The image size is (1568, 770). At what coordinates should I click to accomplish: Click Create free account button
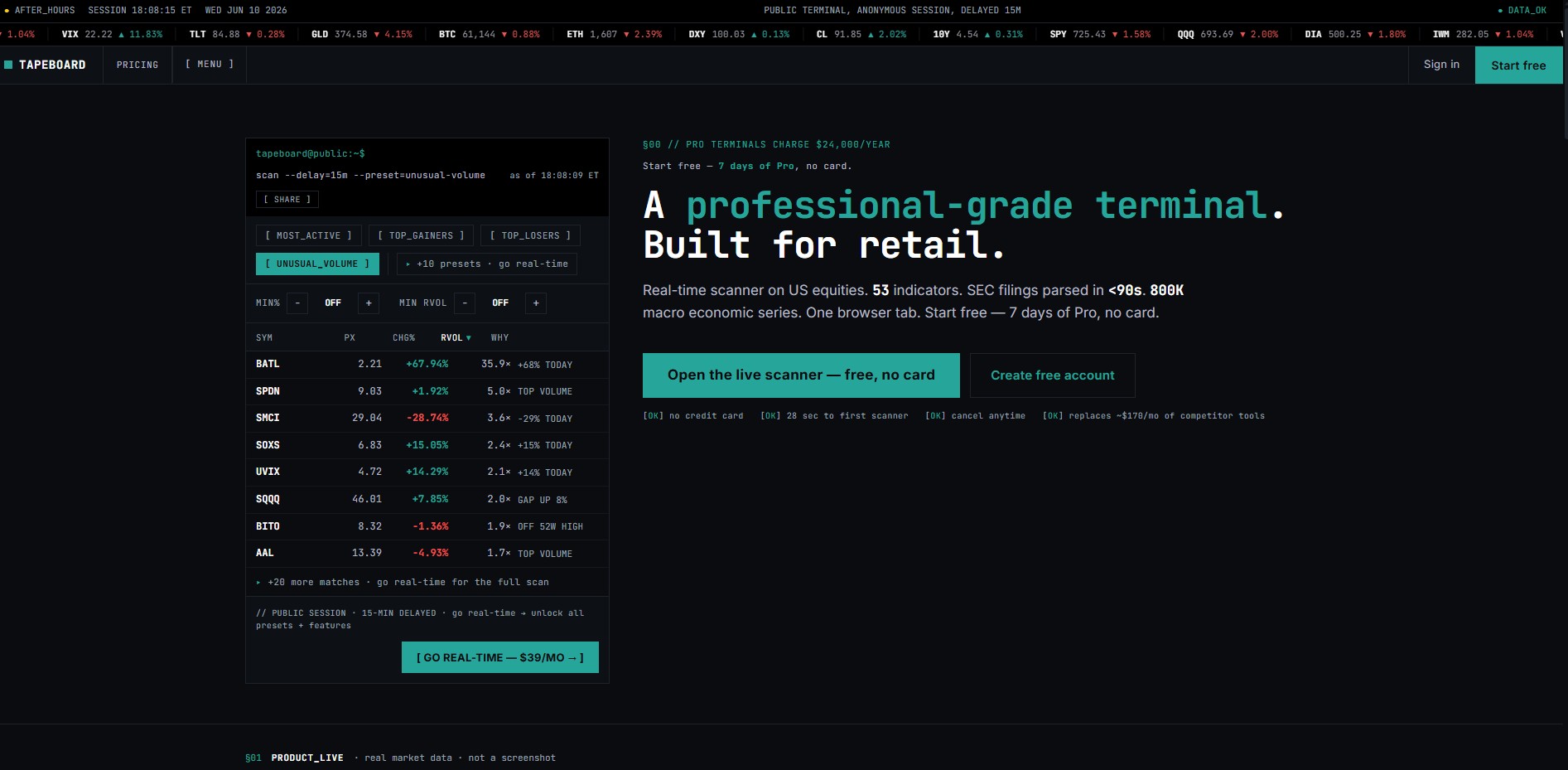[1053, 375]
